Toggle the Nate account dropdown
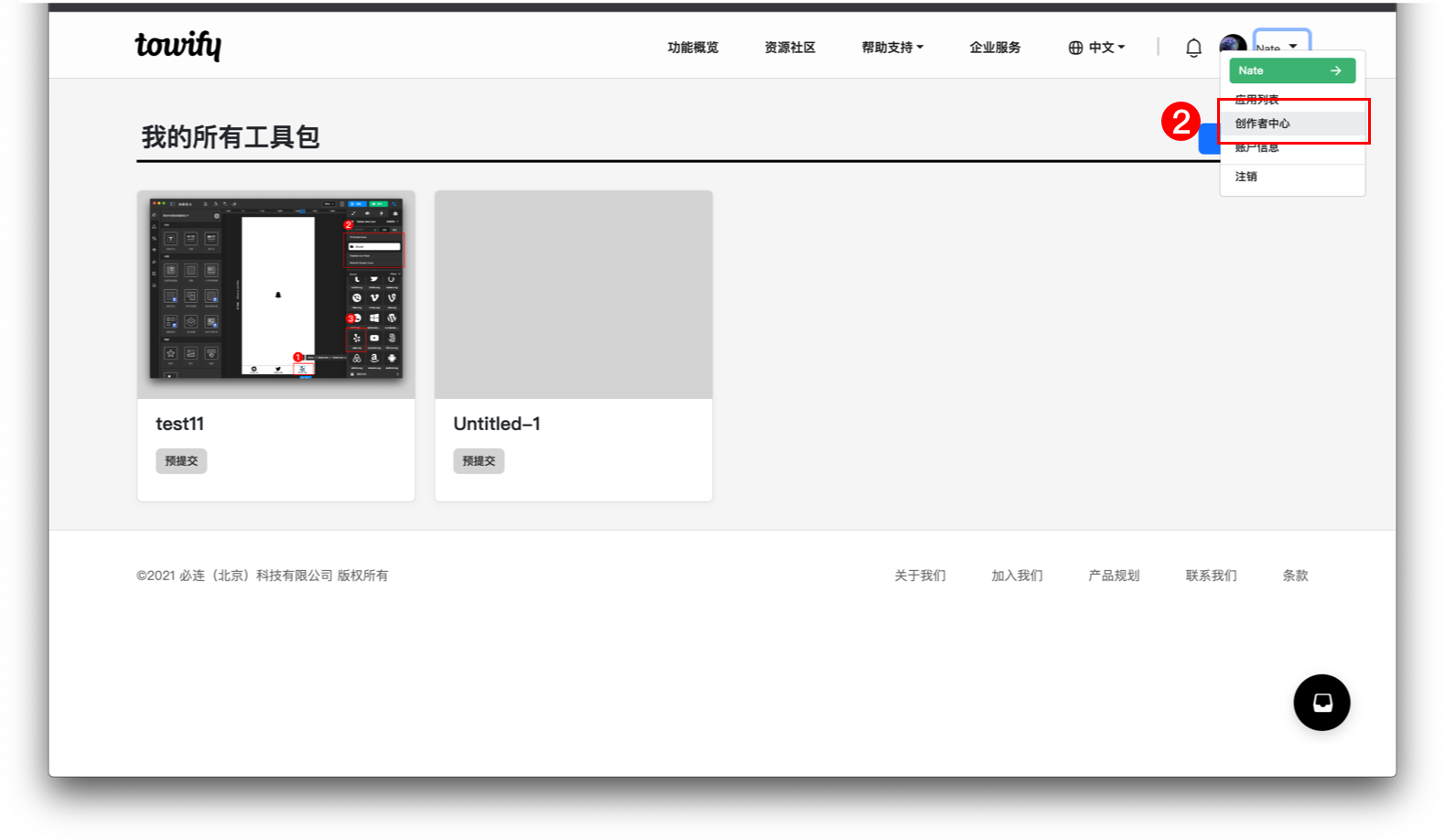This screenshot has height=840, width=1445. [1281, 41]
